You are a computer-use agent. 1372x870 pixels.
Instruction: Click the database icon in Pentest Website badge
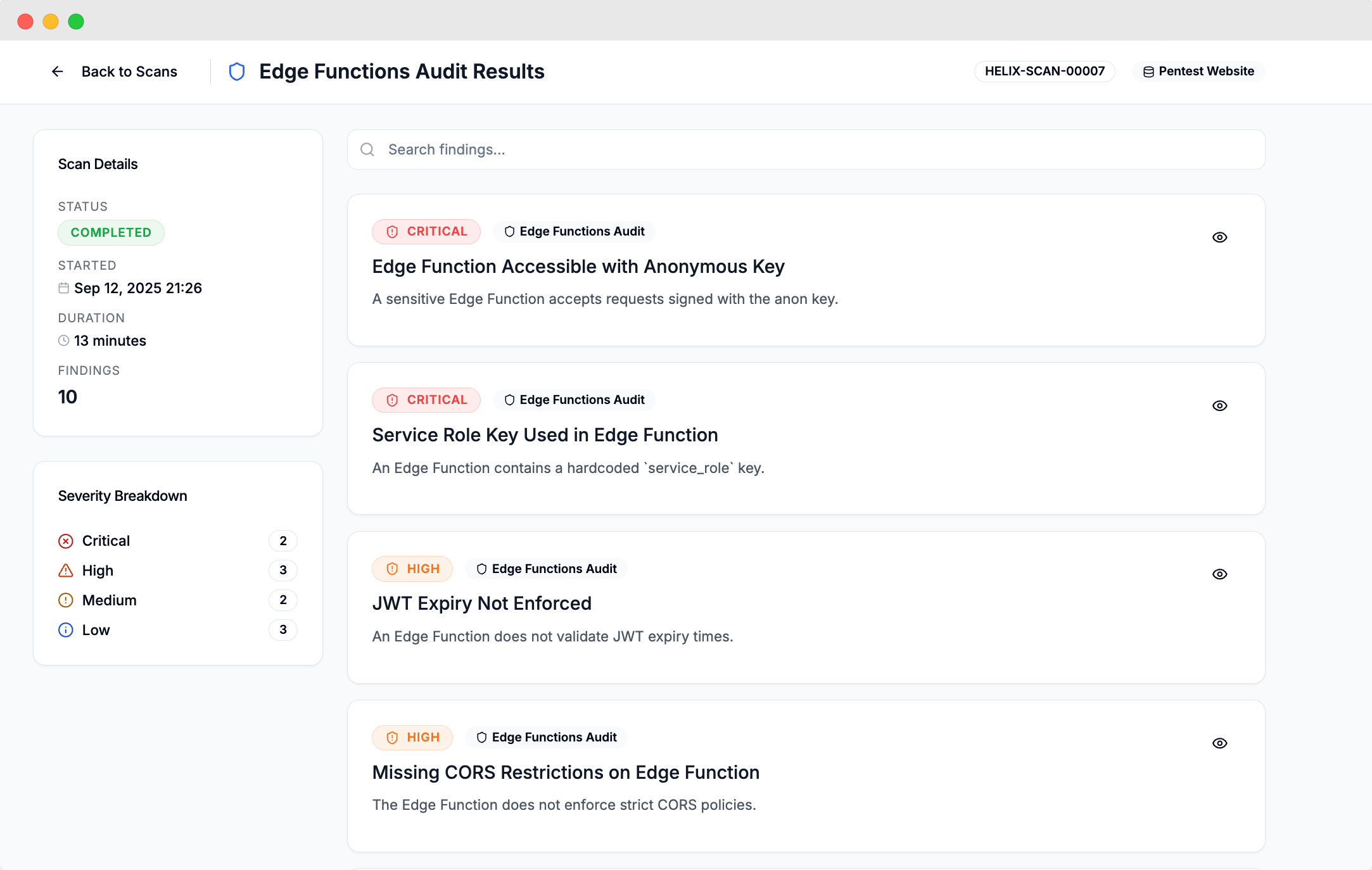point(1148,72)
